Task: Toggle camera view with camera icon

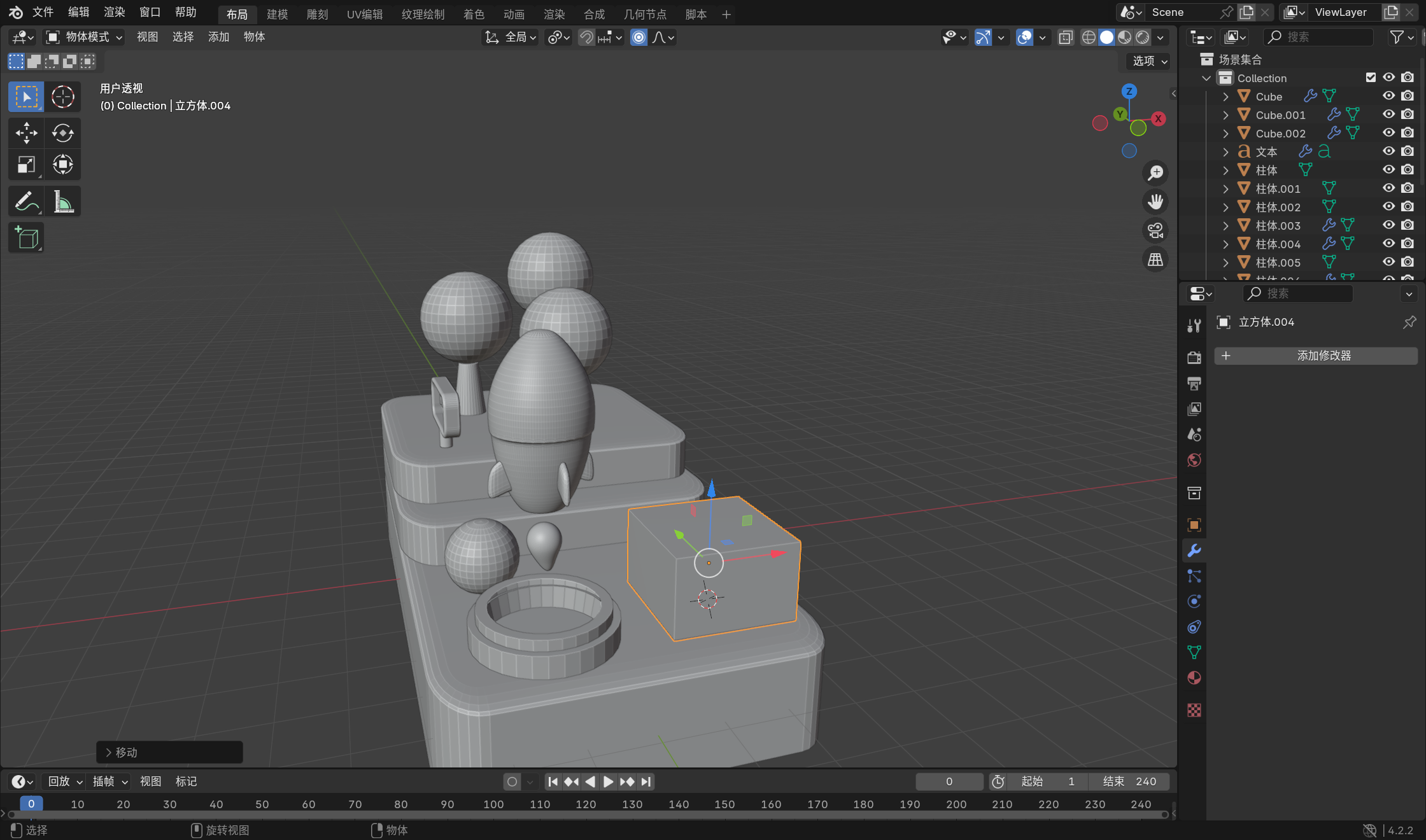Action: [1155, 230]
